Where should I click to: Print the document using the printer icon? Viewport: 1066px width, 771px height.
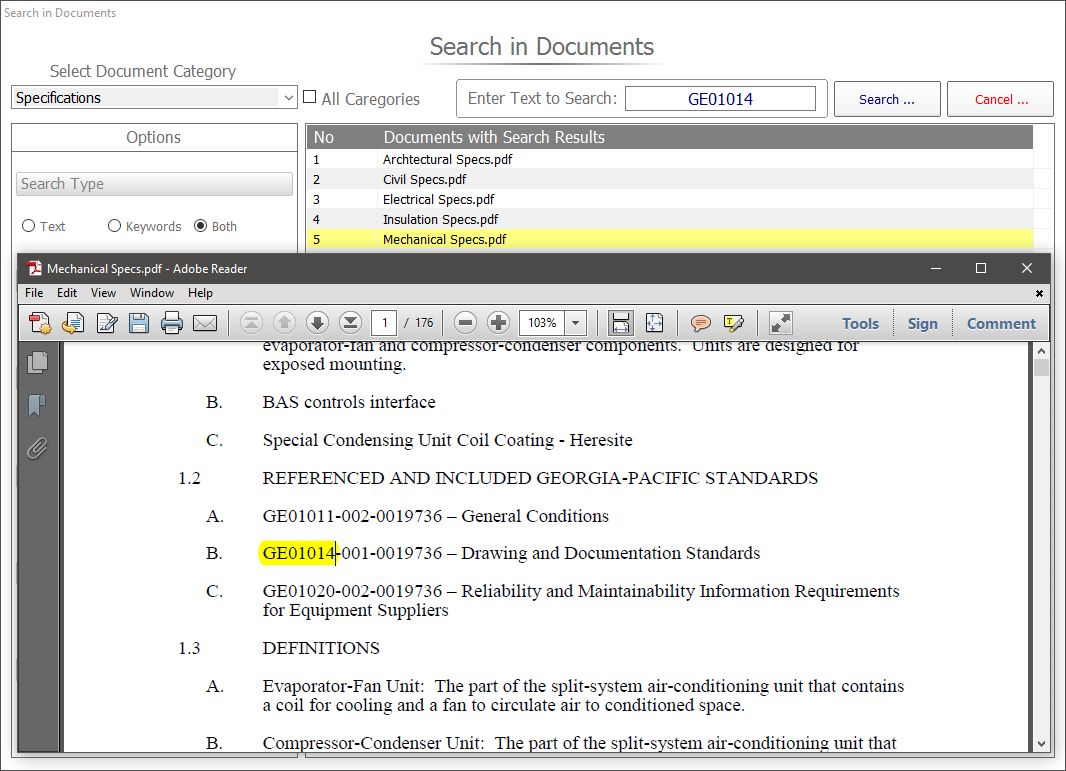point(172,323)
